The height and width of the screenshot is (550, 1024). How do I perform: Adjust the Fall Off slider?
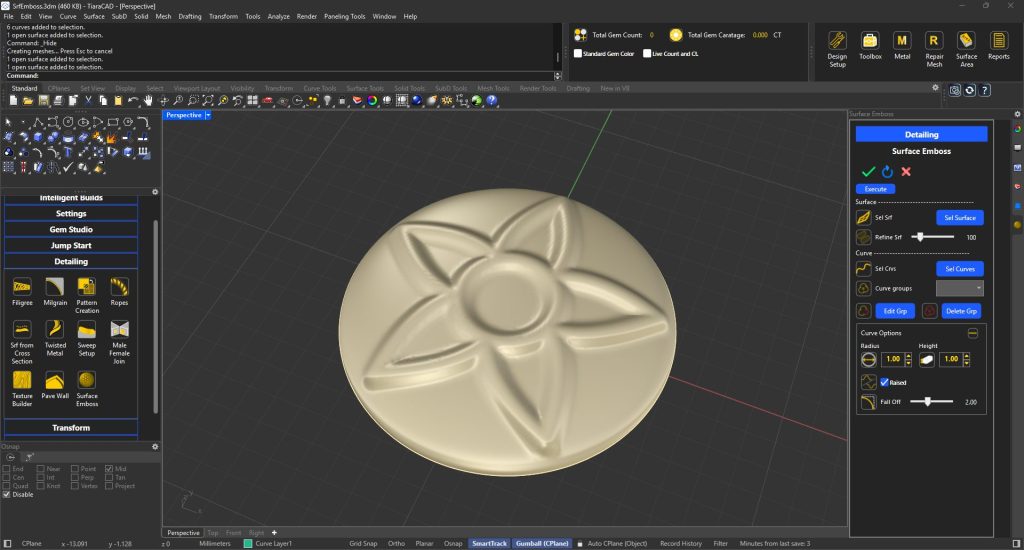click(928, 401)
